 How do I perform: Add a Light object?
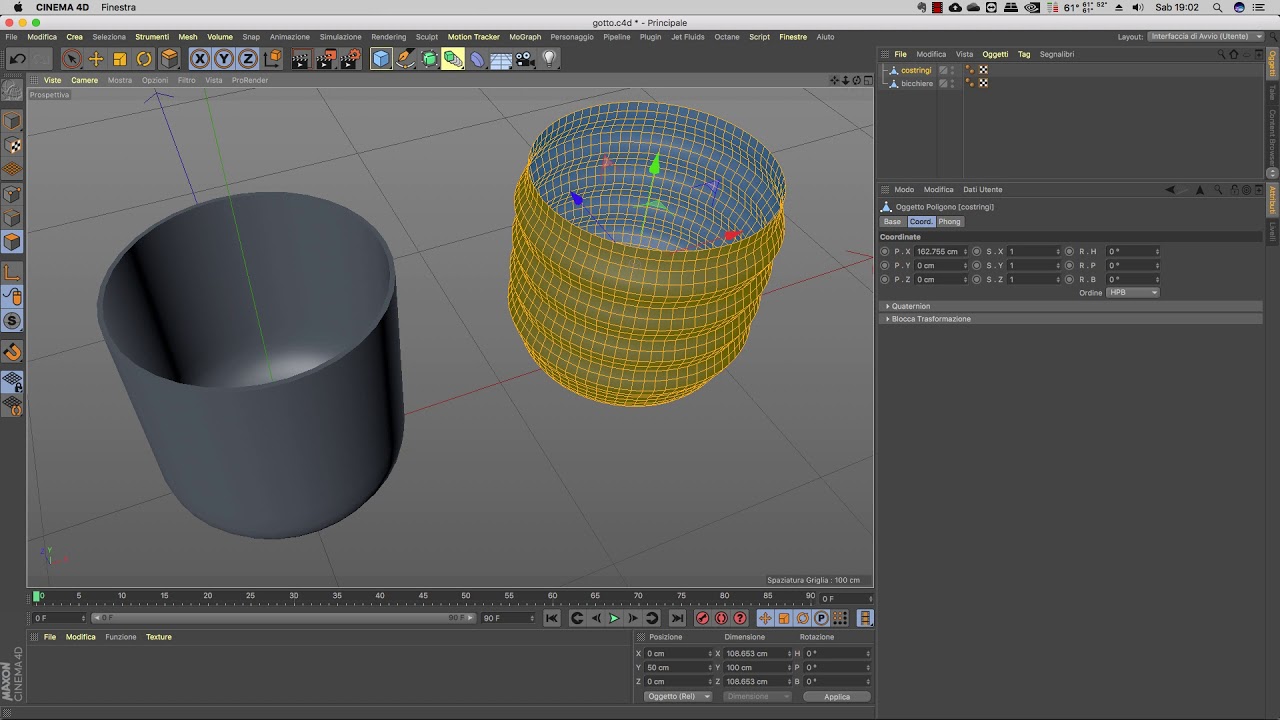(549, 59)
